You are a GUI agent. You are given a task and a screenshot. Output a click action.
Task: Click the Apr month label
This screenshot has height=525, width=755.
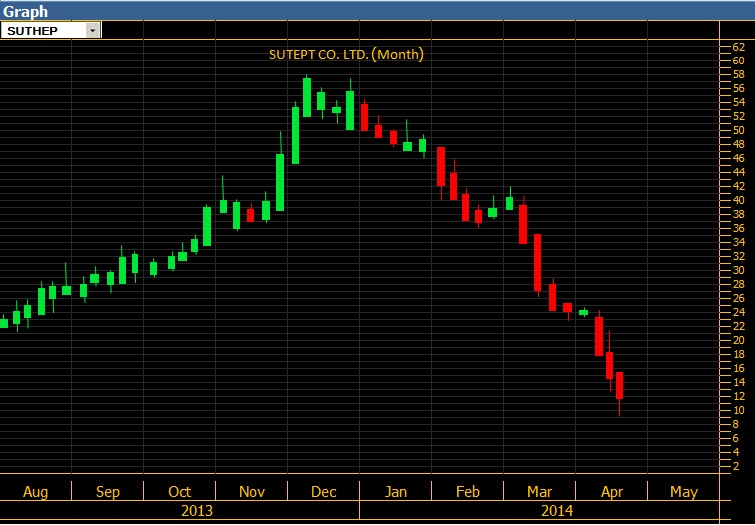pos(612,492)
